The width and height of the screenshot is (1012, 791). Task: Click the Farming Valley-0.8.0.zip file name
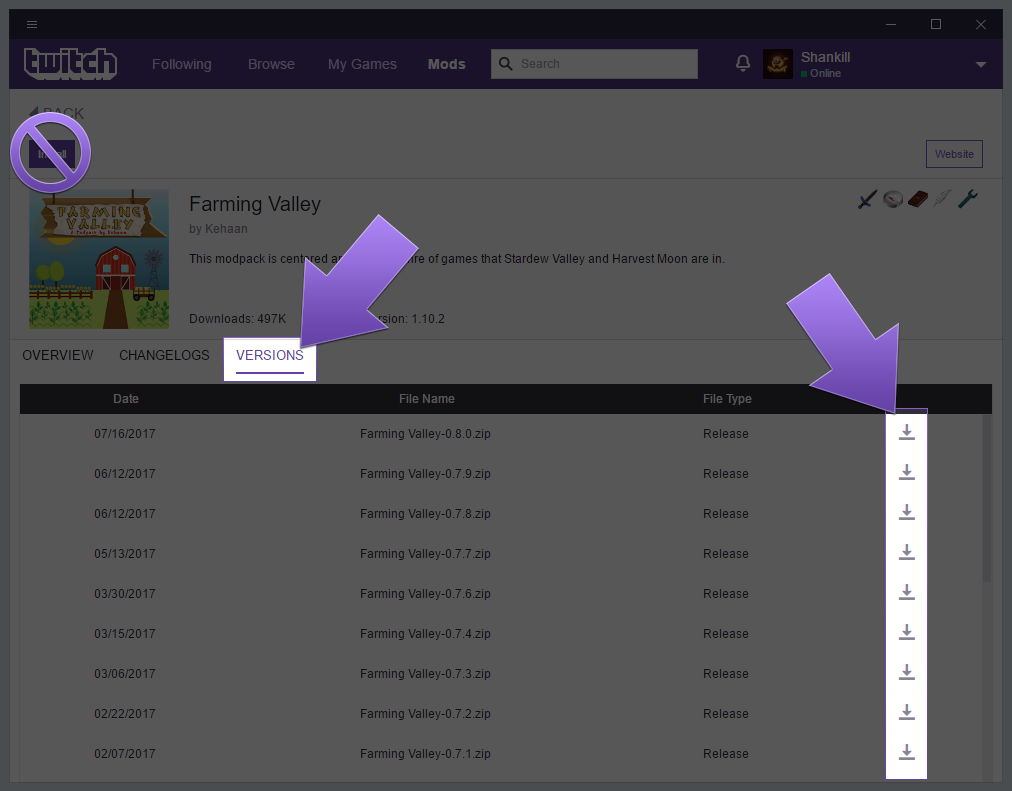point(425,434)
